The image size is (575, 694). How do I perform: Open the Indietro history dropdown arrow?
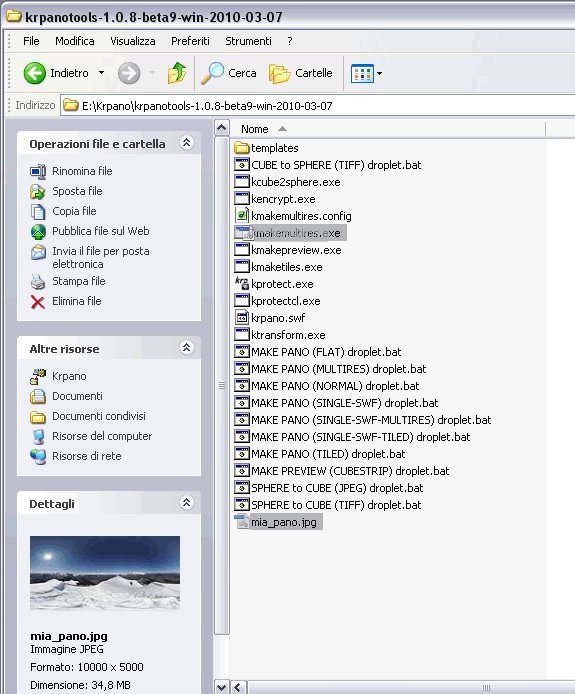coord(101,73)
